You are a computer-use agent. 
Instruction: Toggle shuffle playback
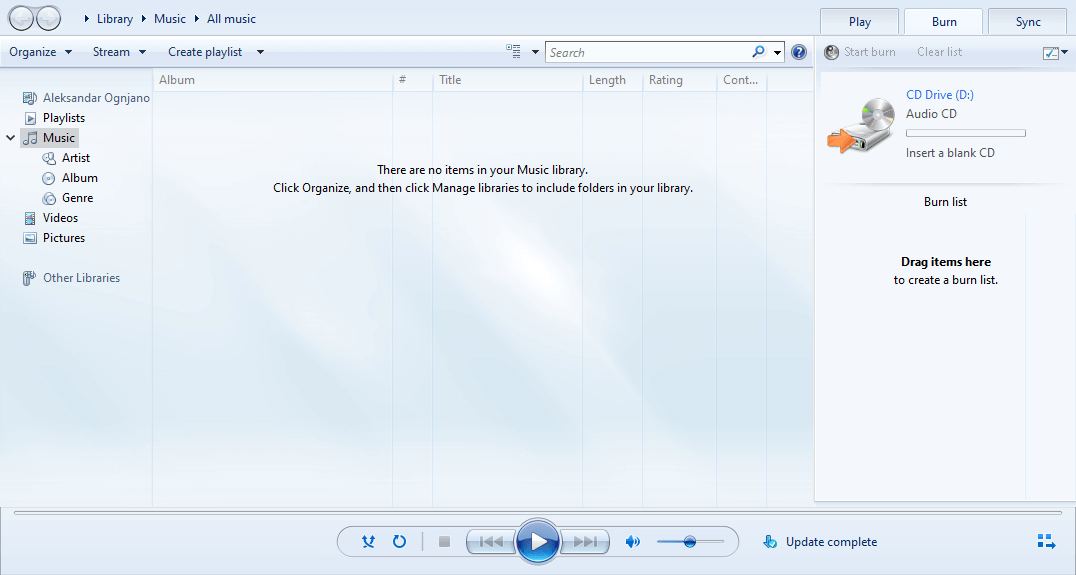tap(369, 541)
